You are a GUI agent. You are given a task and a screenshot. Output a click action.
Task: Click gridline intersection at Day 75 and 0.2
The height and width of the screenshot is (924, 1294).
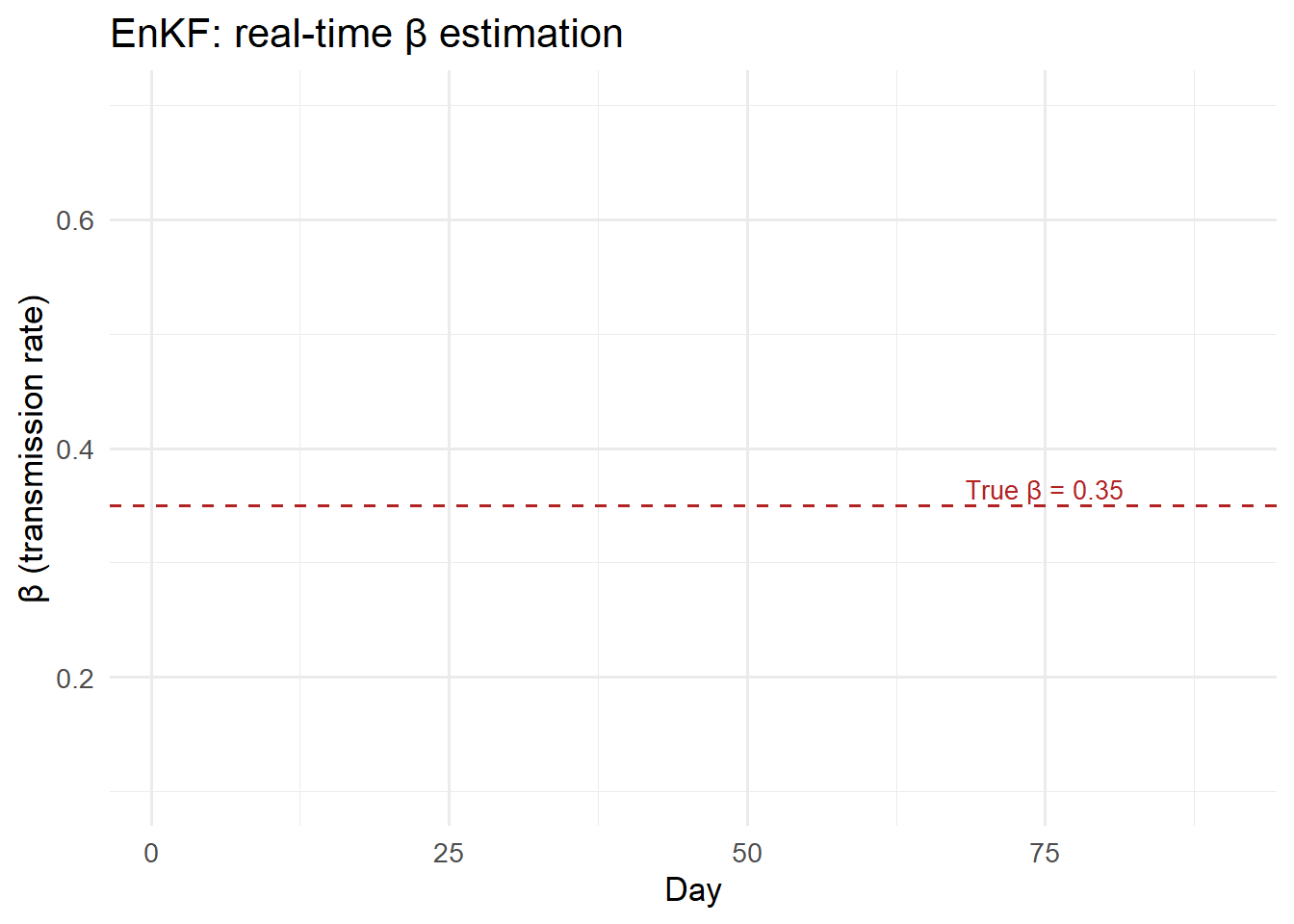(1045, 677)
